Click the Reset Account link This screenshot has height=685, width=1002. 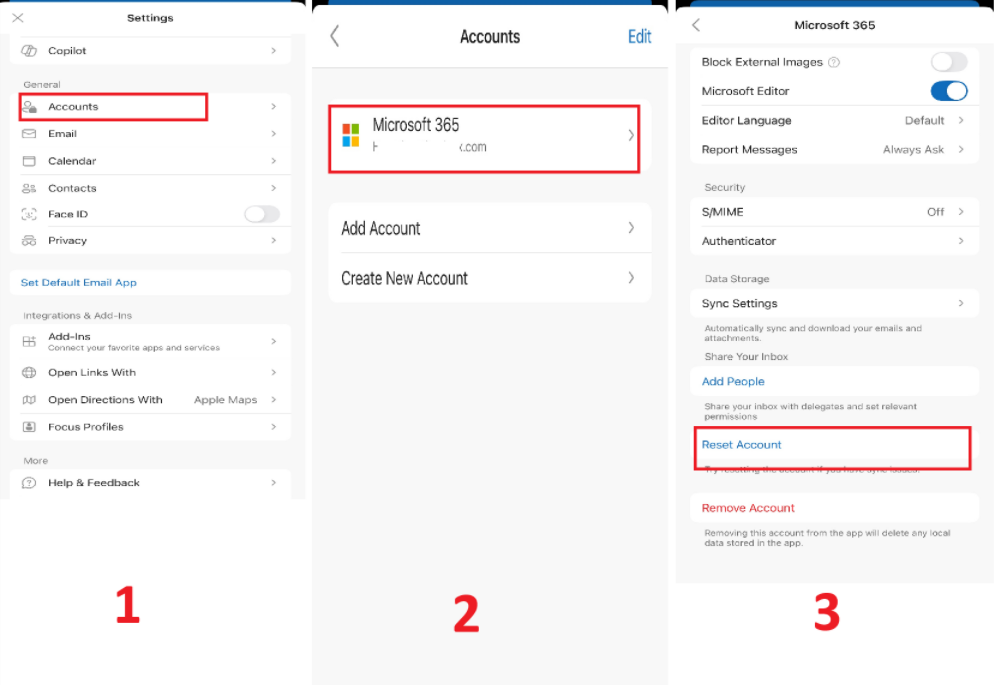(741, 445)
